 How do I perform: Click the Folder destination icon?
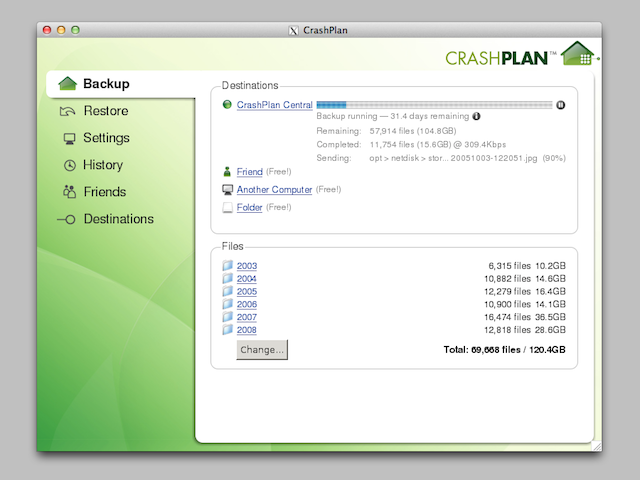pyautogui.click(x=227, y=207)
